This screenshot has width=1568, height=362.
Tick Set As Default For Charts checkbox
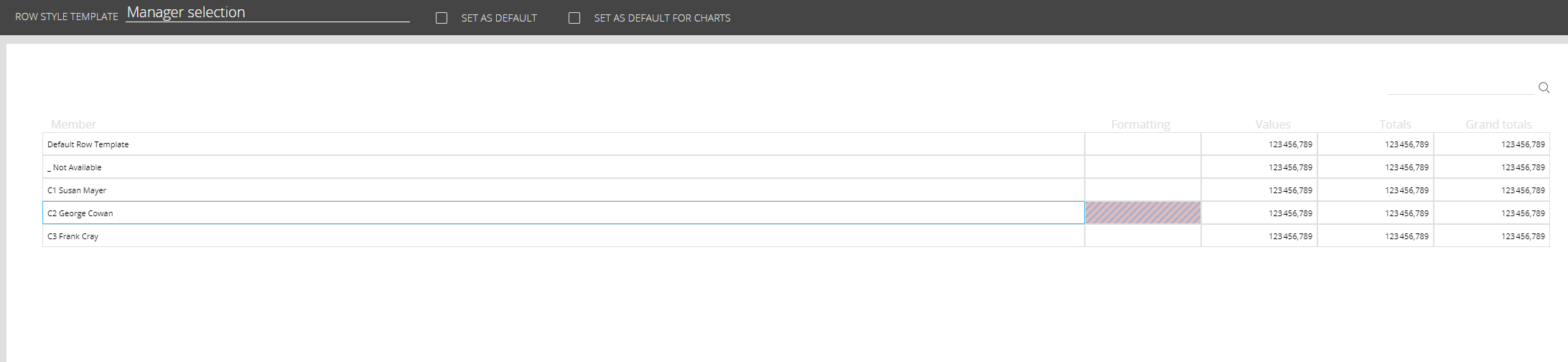tap(574, 18)
